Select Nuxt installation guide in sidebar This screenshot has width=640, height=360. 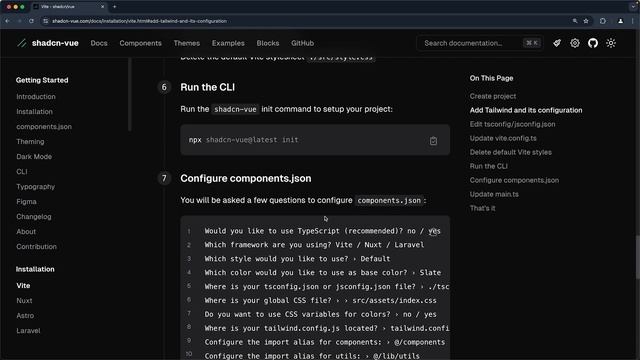point(24,301)
